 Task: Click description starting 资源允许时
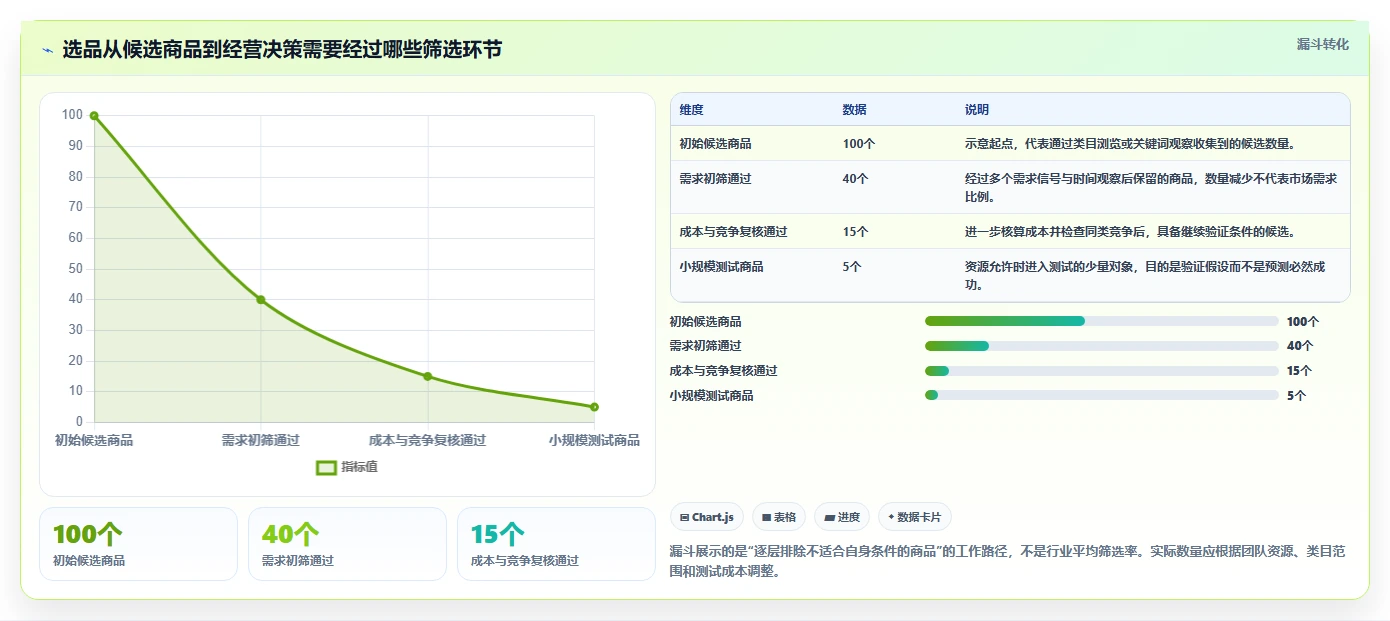click(1145, 276)
